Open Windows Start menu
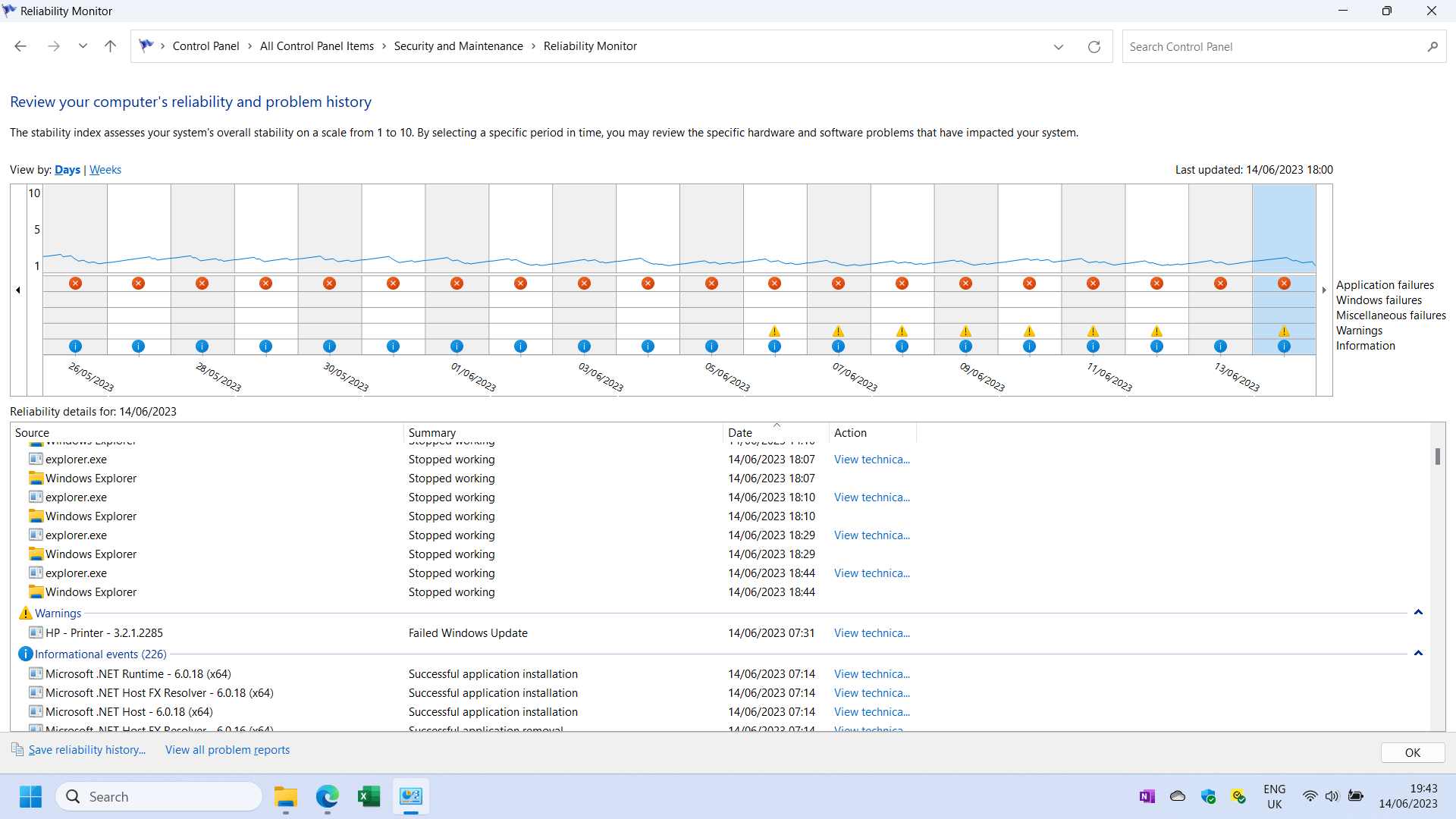1456x819 pixels. (x=31, y=797)
